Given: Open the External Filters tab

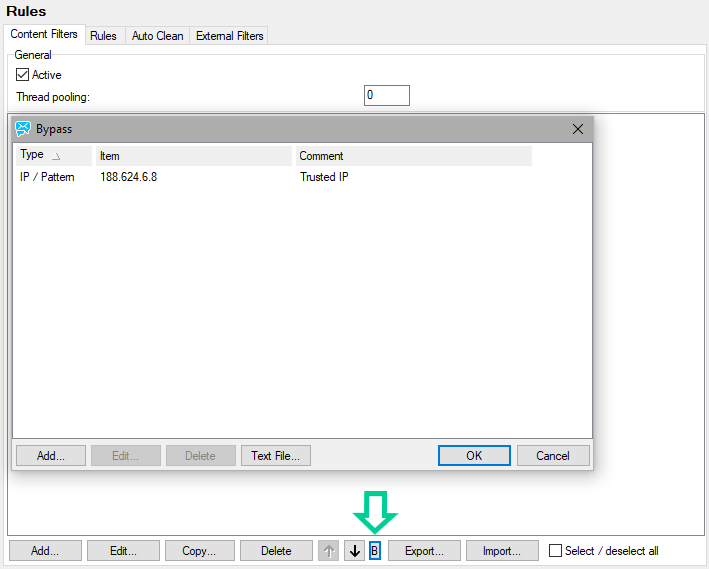Looking at the screenshot, I should [x=230, y=36].
